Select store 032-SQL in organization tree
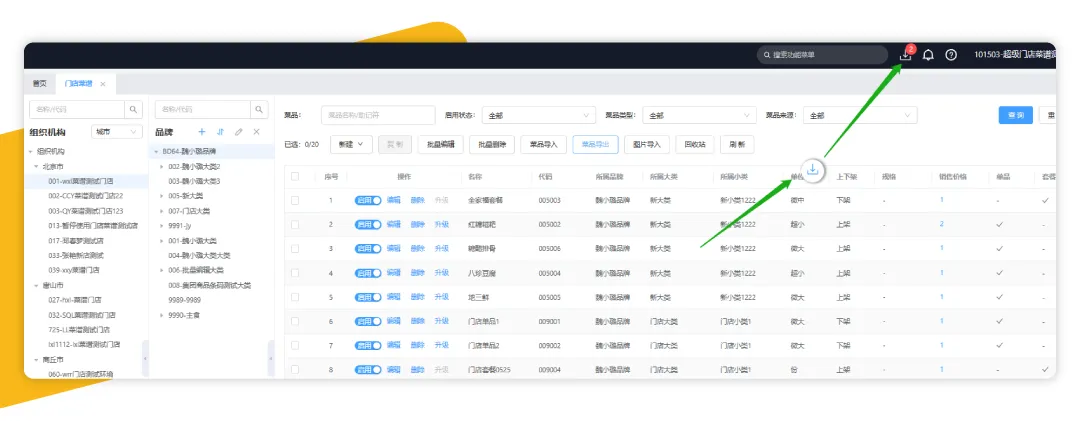 coord(83,314)
